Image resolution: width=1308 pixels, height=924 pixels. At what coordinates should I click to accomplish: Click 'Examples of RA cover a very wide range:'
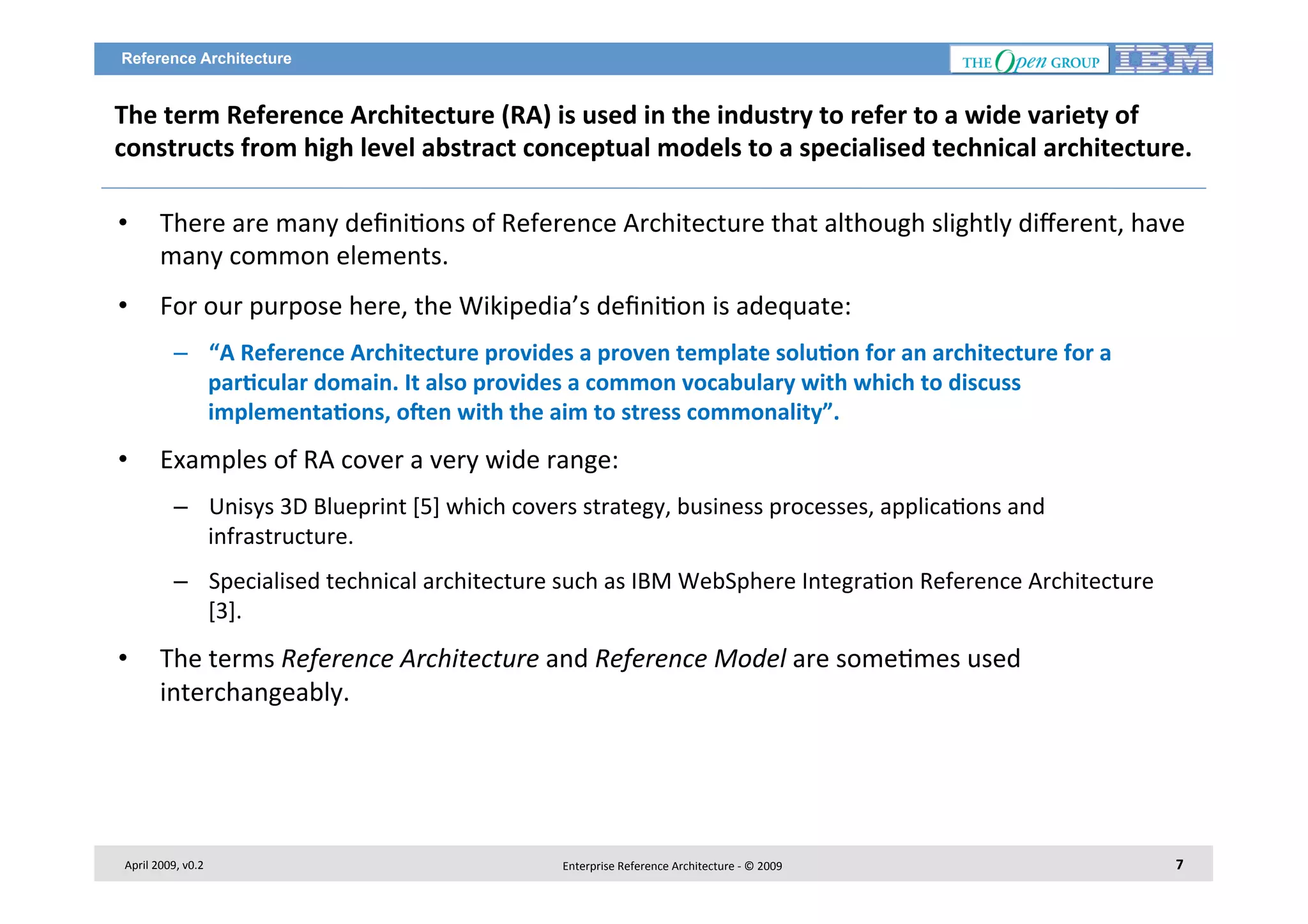coord(390,460)
